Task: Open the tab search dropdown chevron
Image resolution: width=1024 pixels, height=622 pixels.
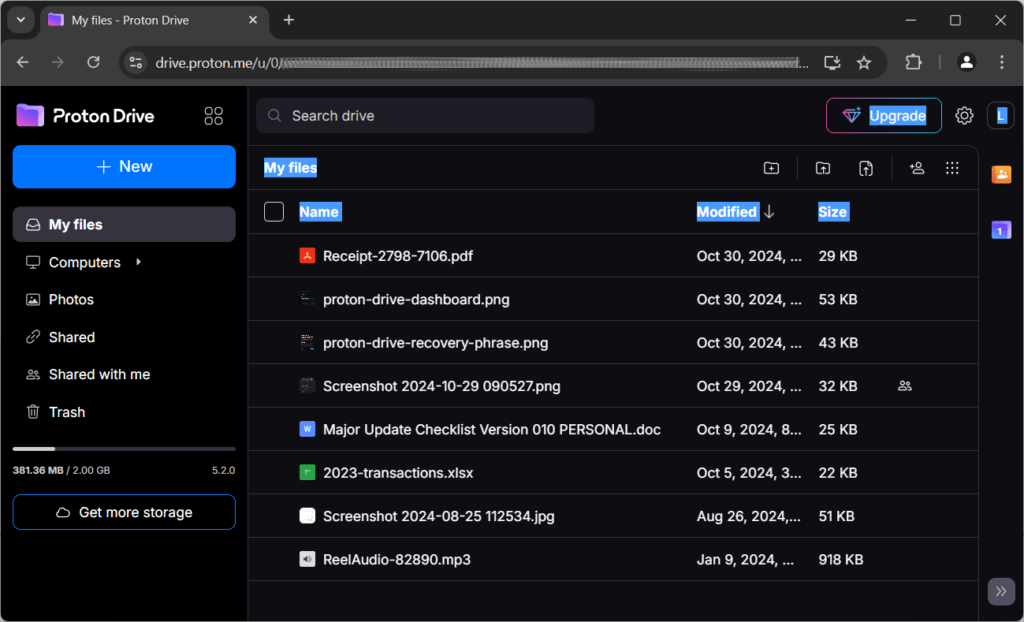Action: 21,20
